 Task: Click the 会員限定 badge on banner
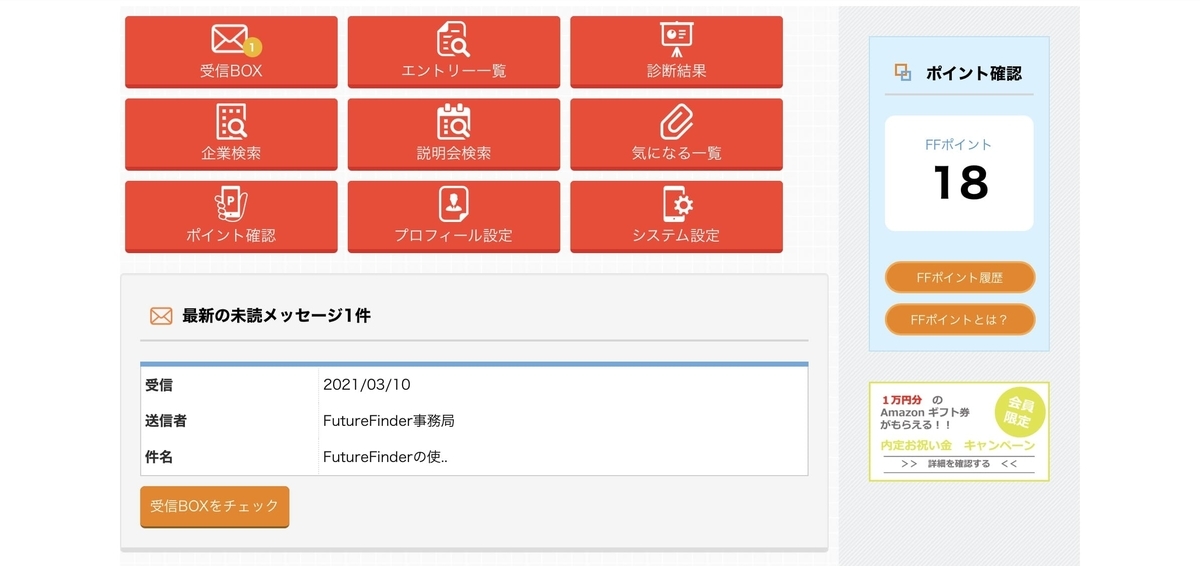coord(1019,413)
